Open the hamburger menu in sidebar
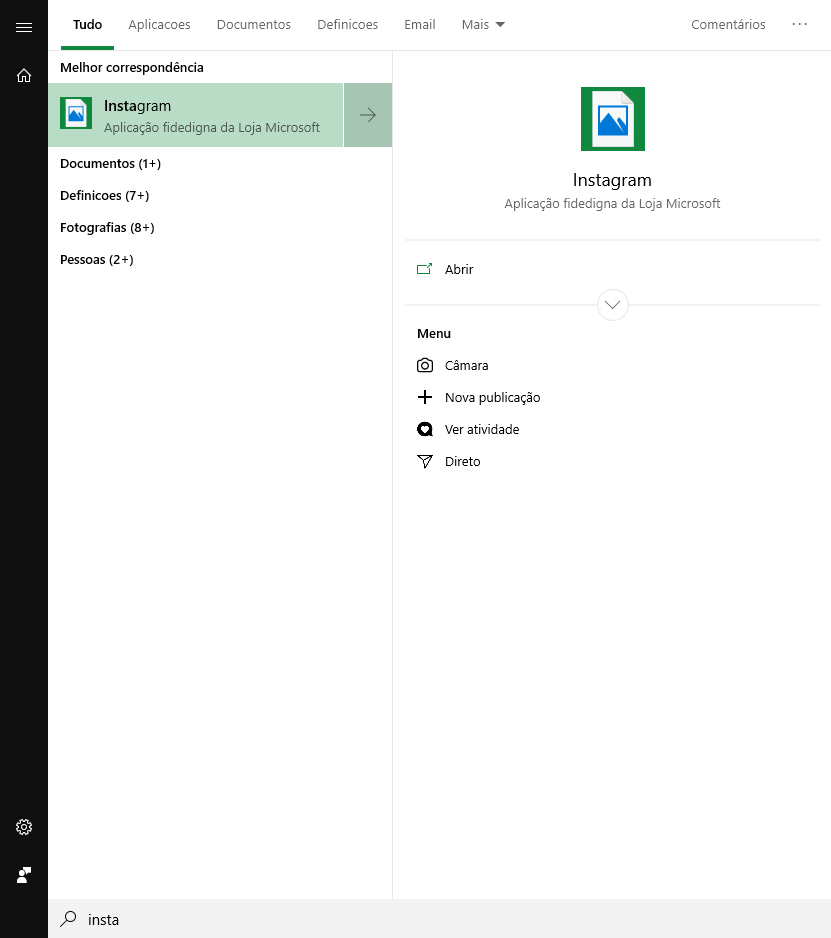The height and width of the screenshot is (938, 831). click(24, 28)
